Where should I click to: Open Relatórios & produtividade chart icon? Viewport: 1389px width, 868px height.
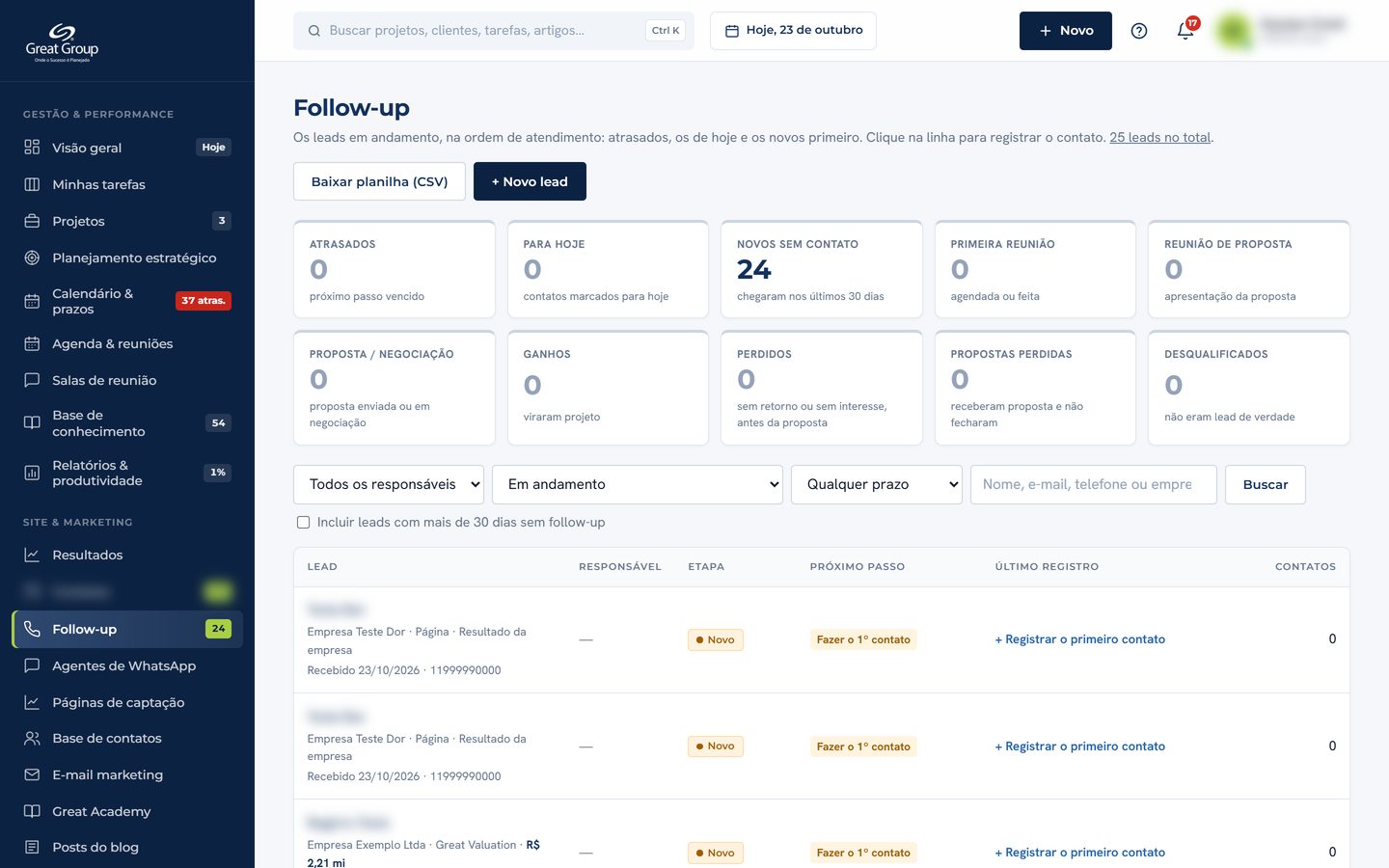click(32, 473)
